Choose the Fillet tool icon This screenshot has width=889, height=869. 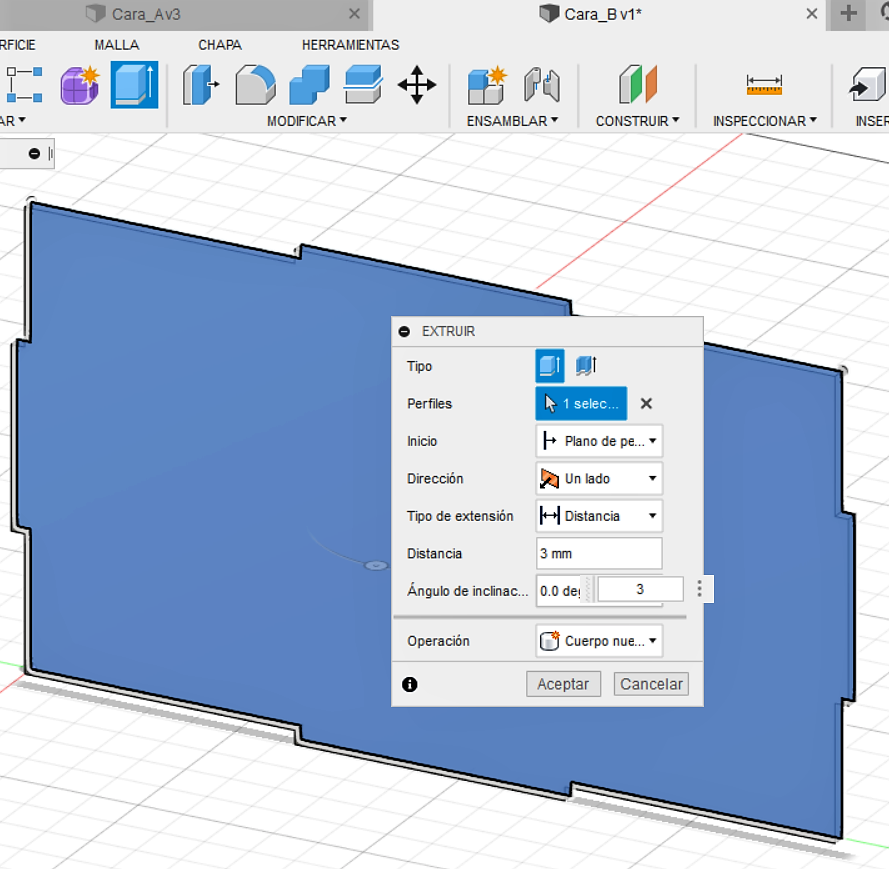[x=255, y=85]
